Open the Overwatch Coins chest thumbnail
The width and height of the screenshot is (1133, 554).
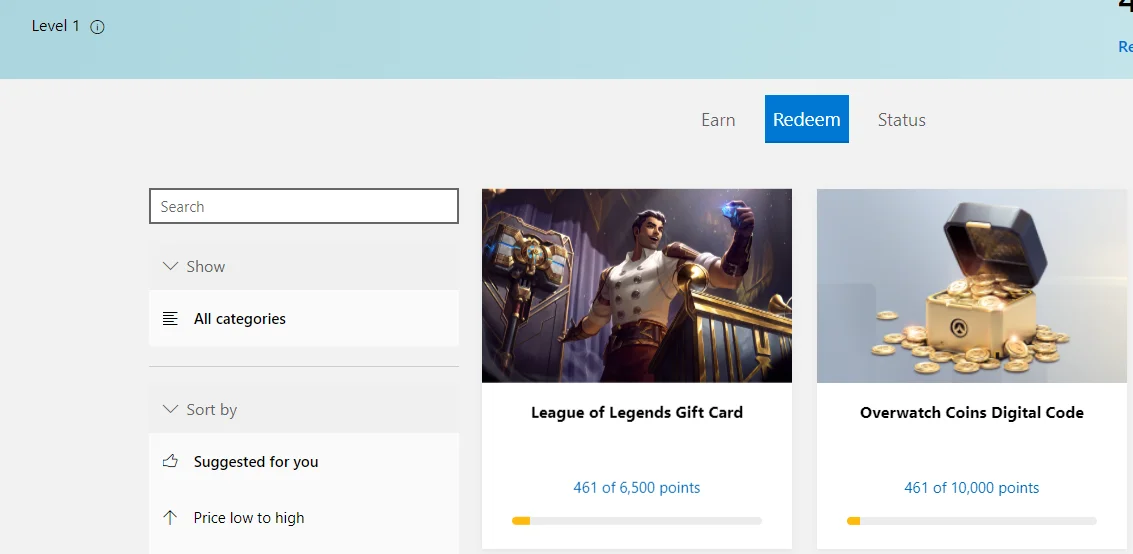point(972,285)
